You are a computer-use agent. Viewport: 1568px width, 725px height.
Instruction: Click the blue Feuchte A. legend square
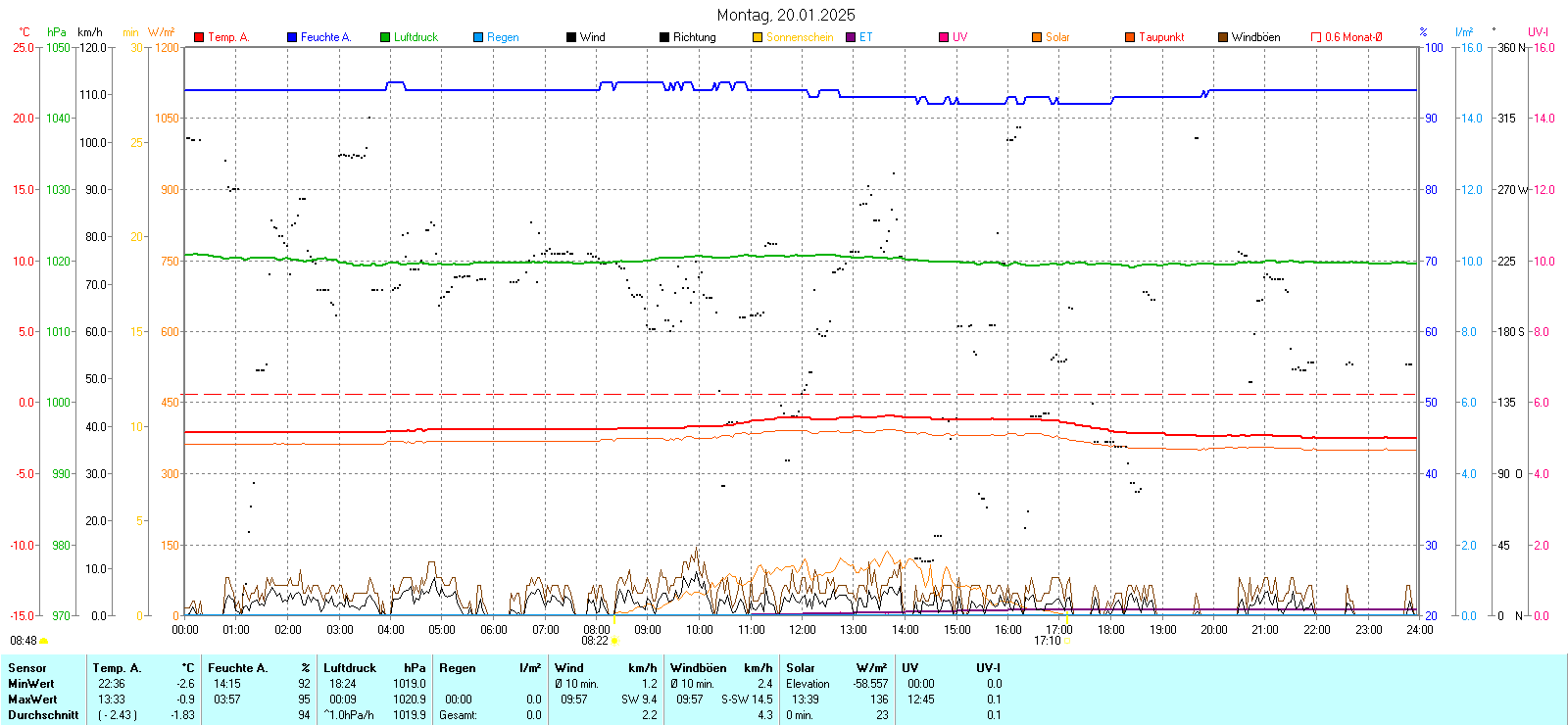pos(292,37)
